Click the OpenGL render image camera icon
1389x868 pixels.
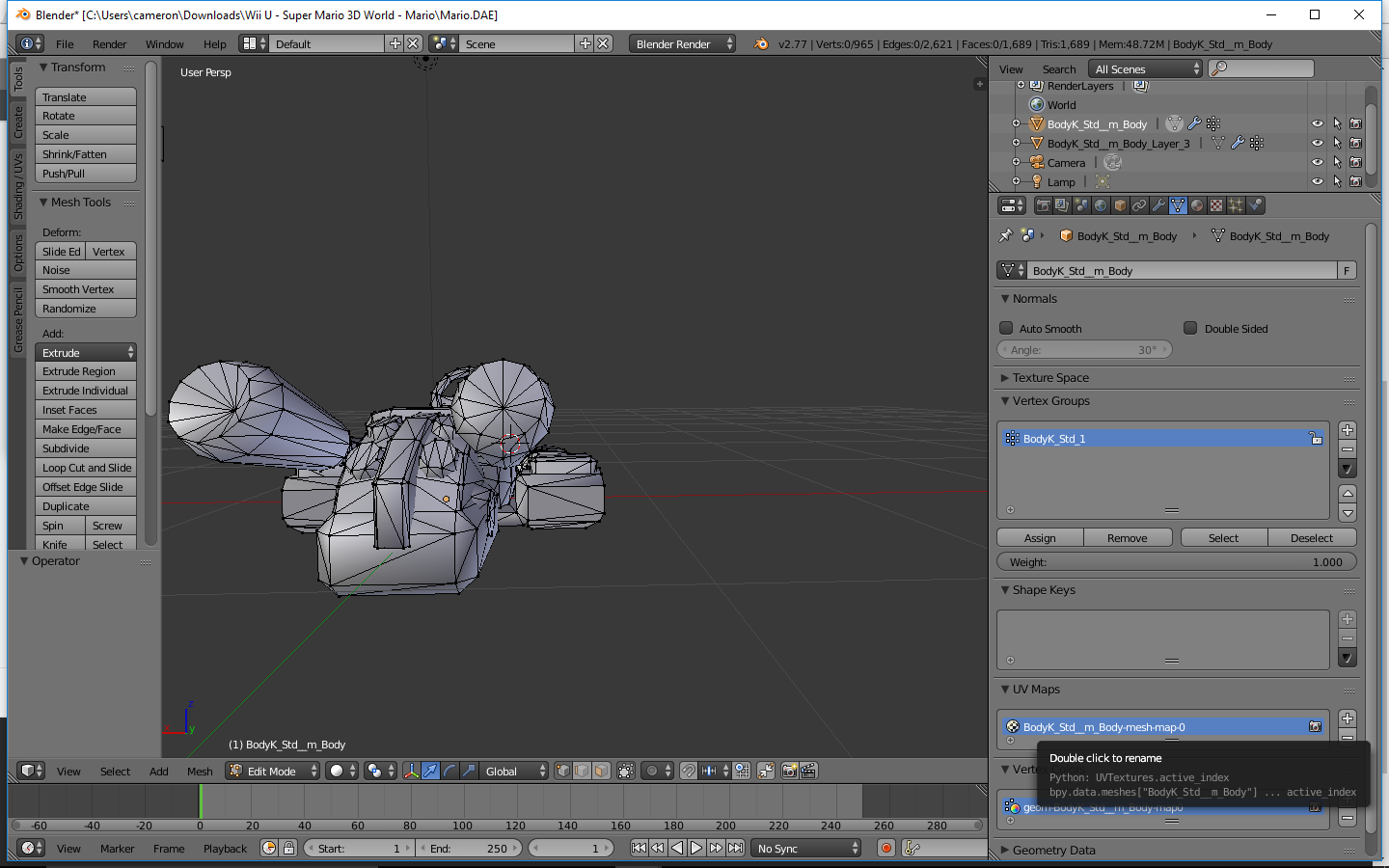tap(789, 771)
